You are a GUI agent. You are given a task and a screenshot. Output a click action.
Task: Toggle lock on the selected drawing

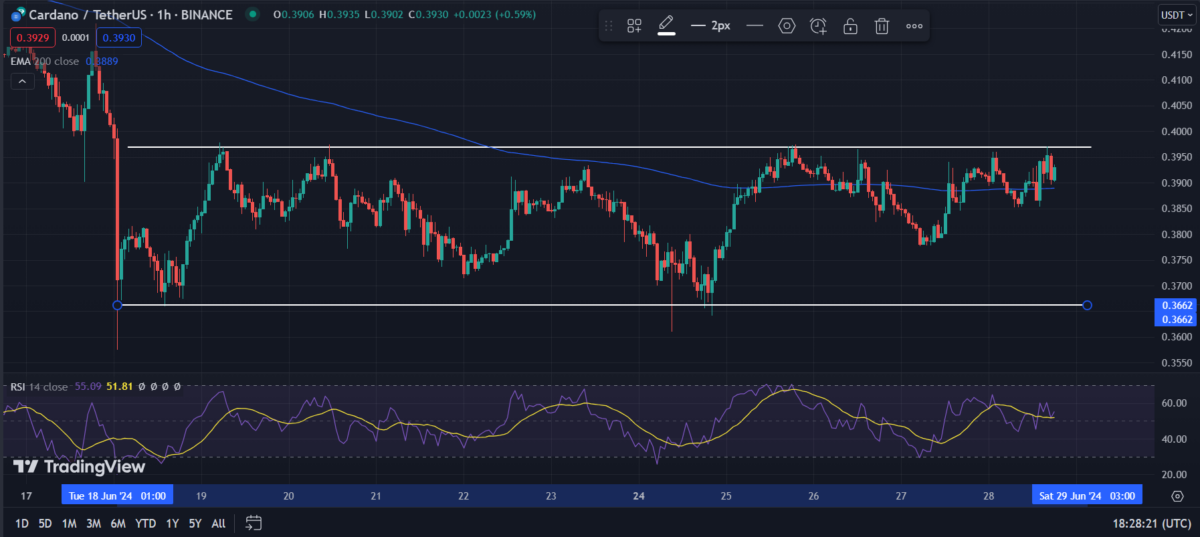click(850, 26)
